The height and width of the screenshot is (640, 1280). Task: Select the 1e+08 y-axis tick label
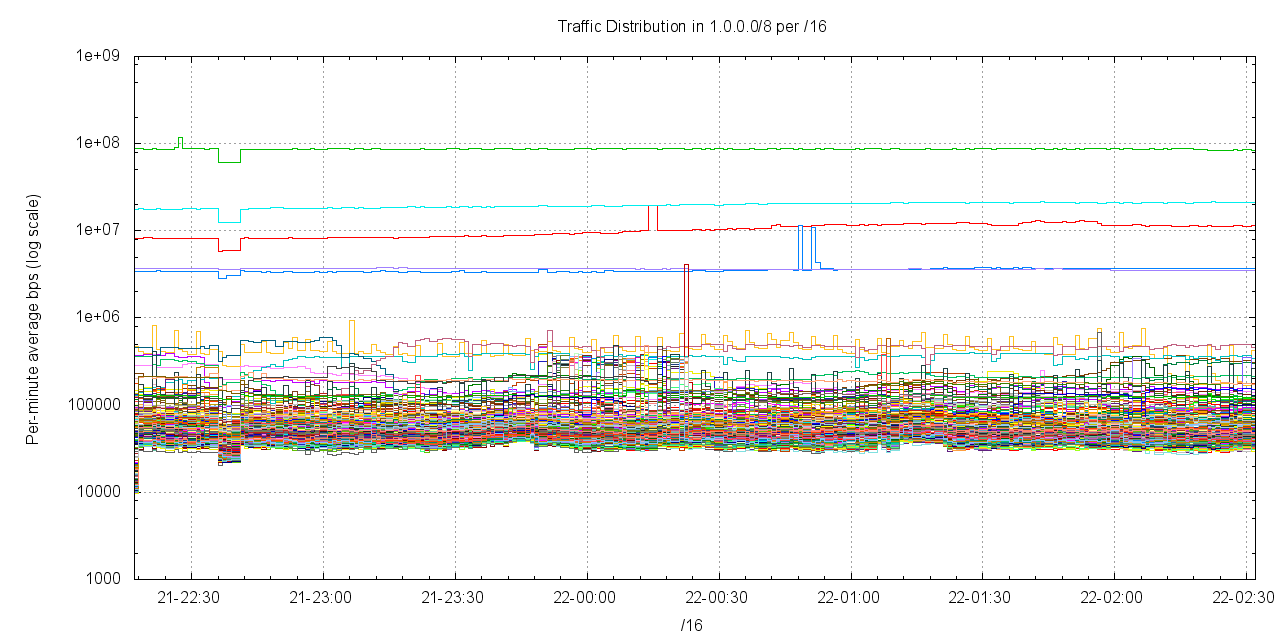[x=98, y=143]
